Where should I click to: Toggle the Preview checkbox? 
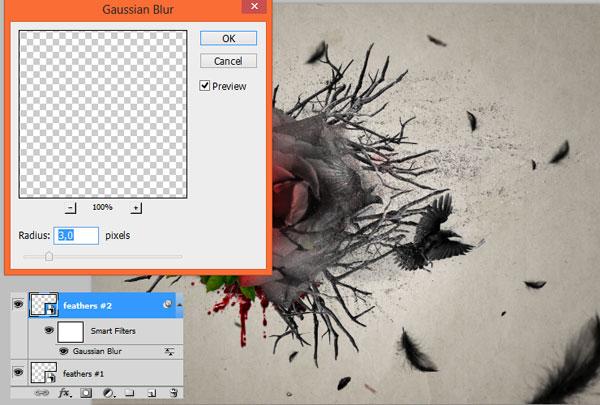tap(205, 86)
